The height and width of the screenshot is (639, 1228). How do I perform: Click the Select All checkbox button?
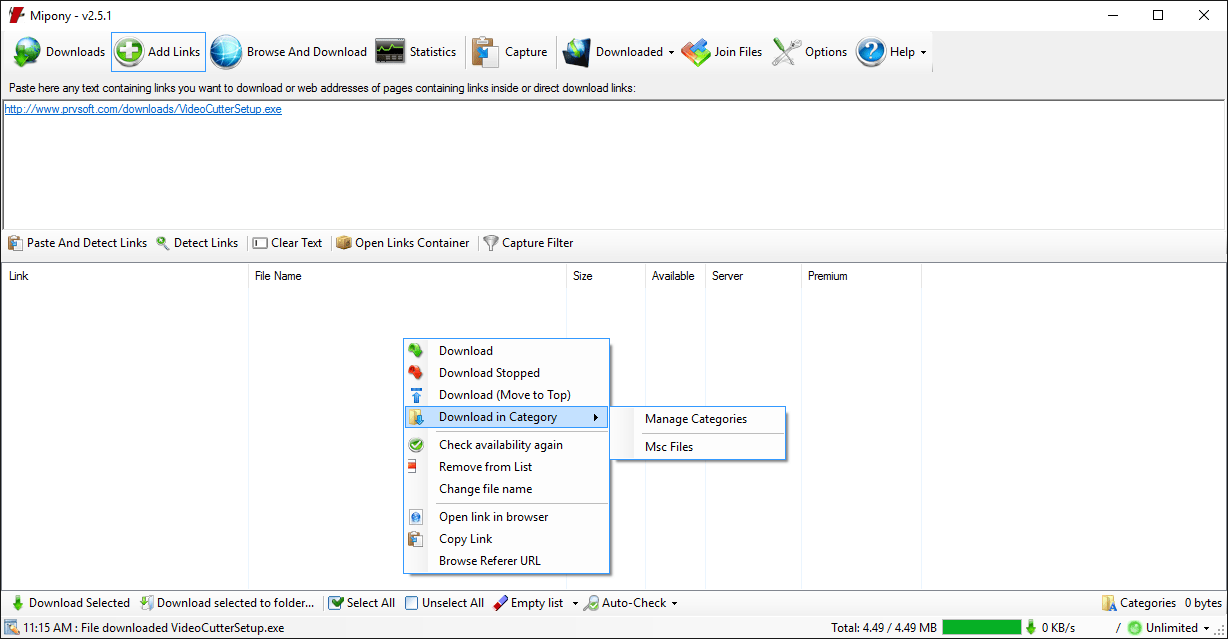tap(337, 603)
